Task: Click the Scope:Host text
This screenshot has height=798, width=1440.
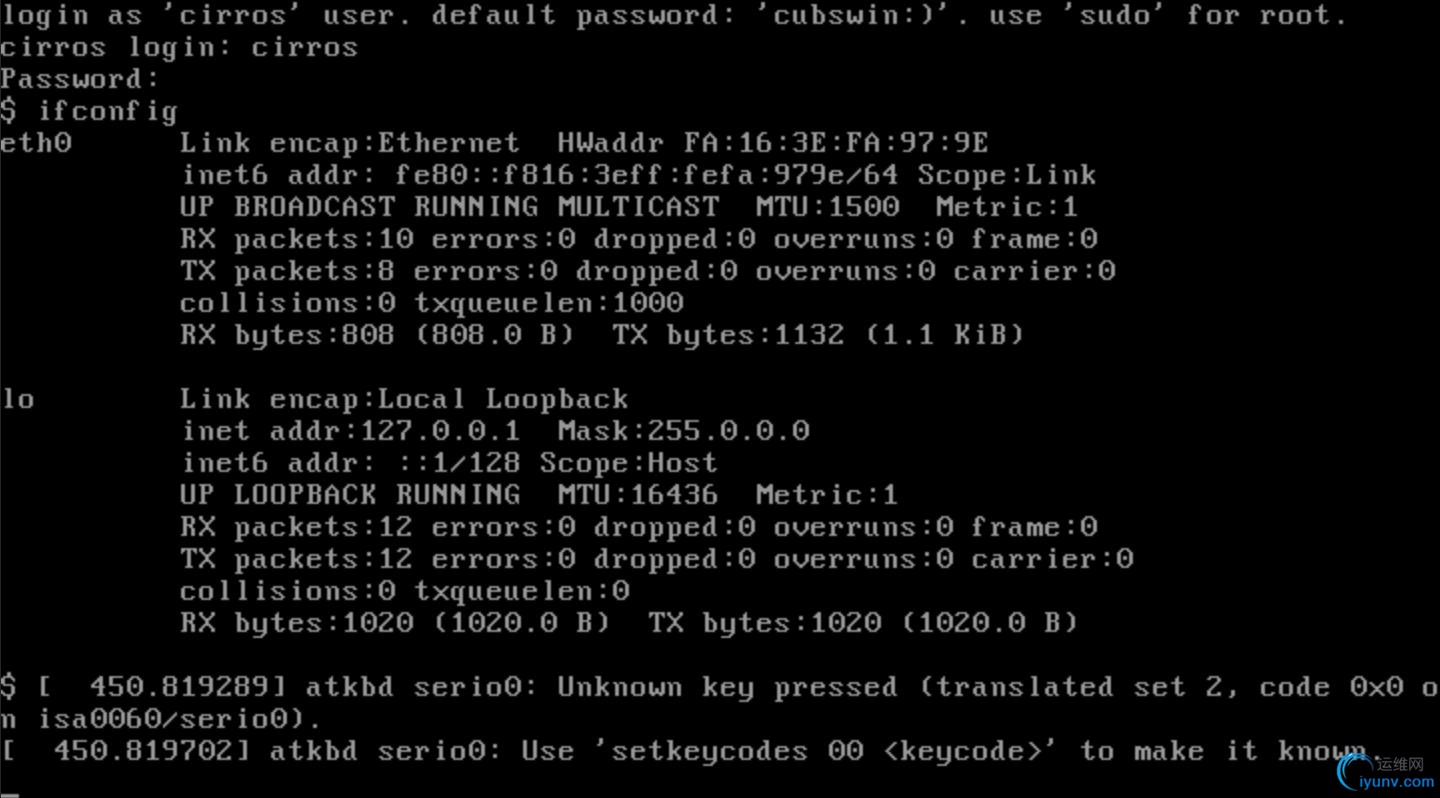Action: click(629, 463)
